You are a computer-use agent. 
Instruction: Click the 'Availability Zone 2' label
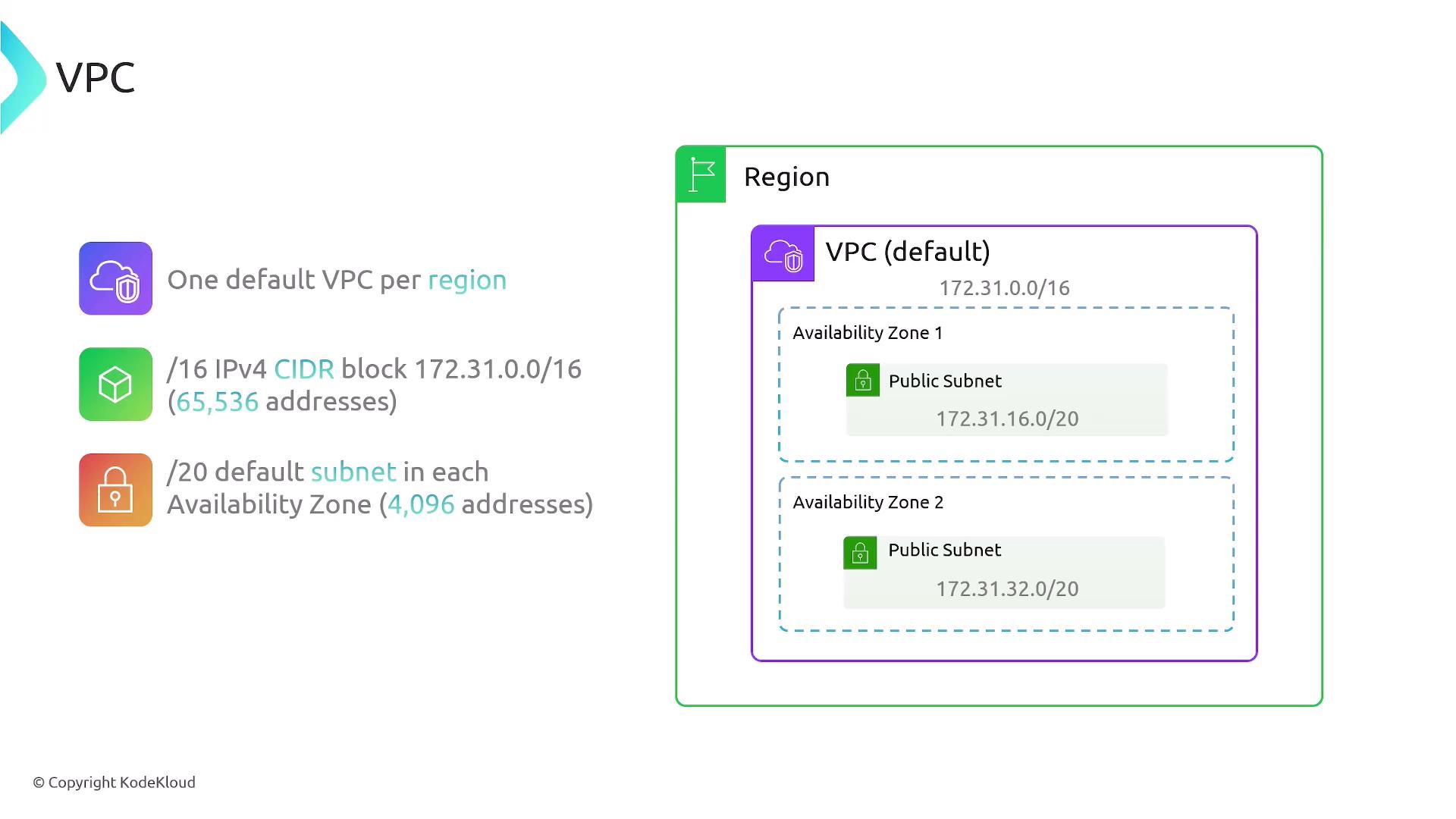point(868,502)
